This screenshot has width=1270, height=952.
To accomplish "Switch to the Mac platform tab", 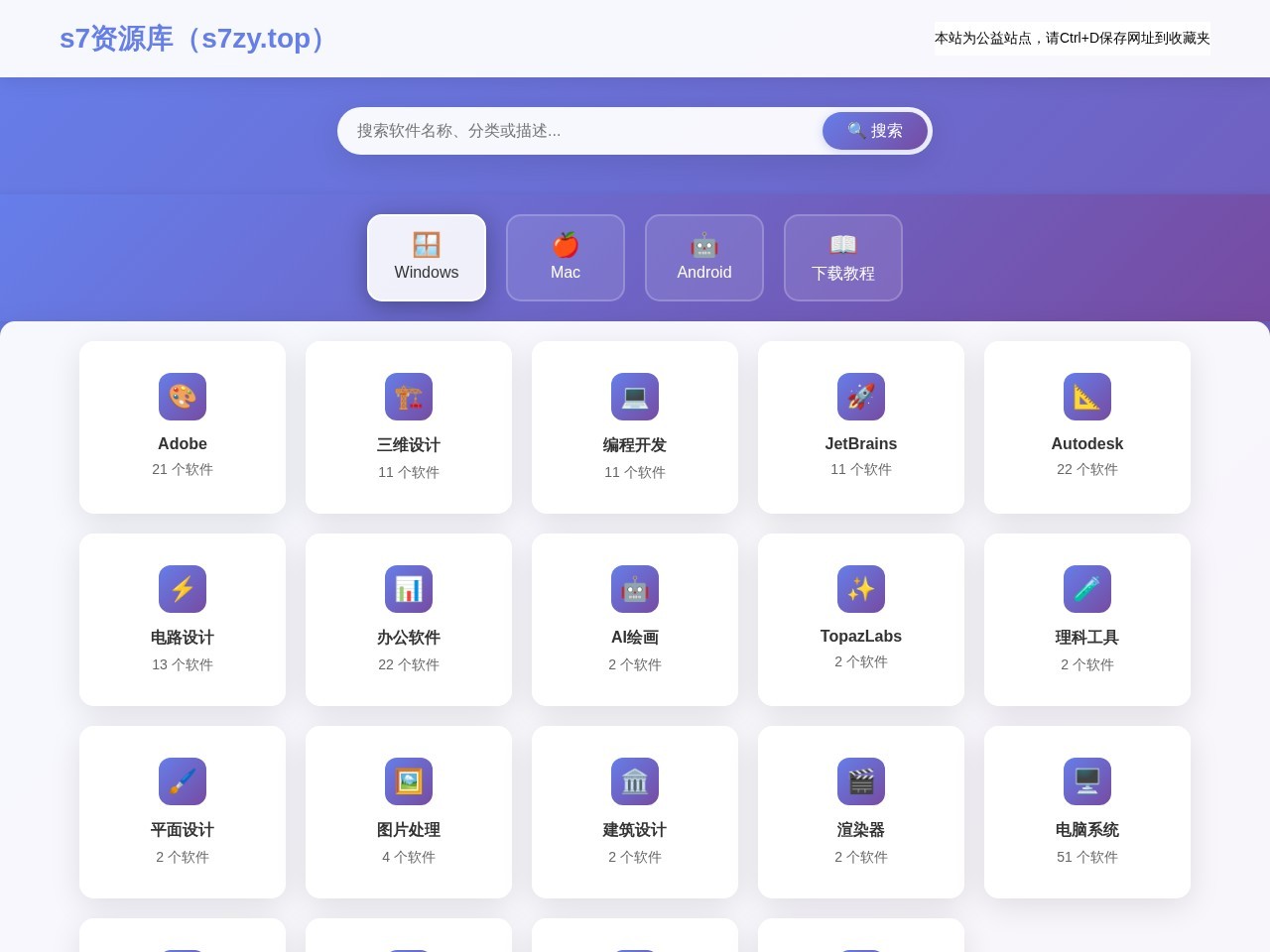I will (566, 258).
